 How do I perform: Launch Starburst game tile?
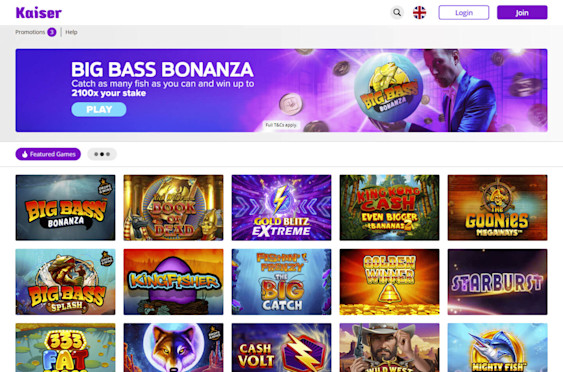tap(498, 282)
